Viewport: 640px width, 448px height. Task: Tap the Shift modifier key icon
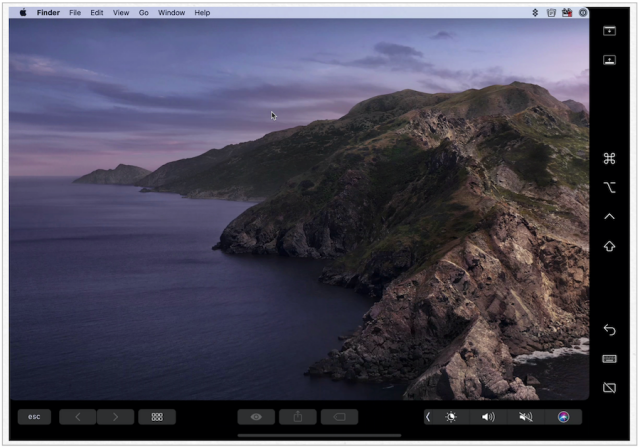(x=609, y=246)
